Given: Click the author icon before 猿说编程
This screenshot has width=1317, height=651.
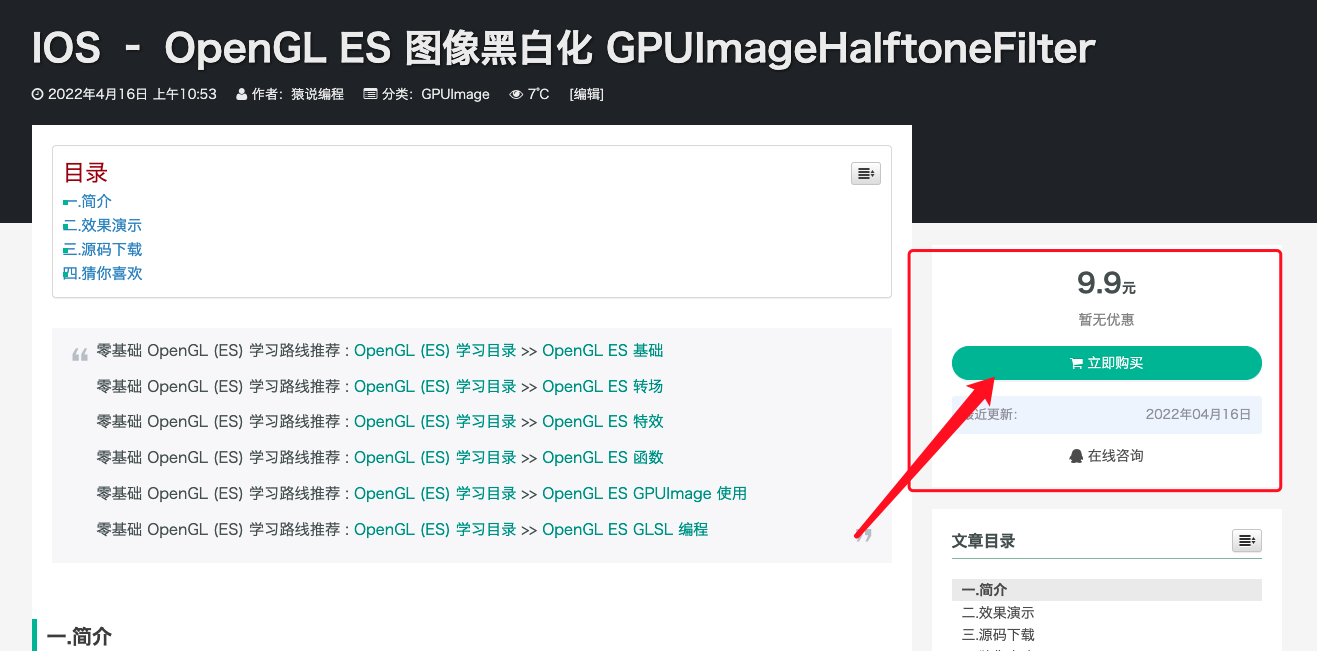Looking at the screenshot, I should [x=240, y=94].
